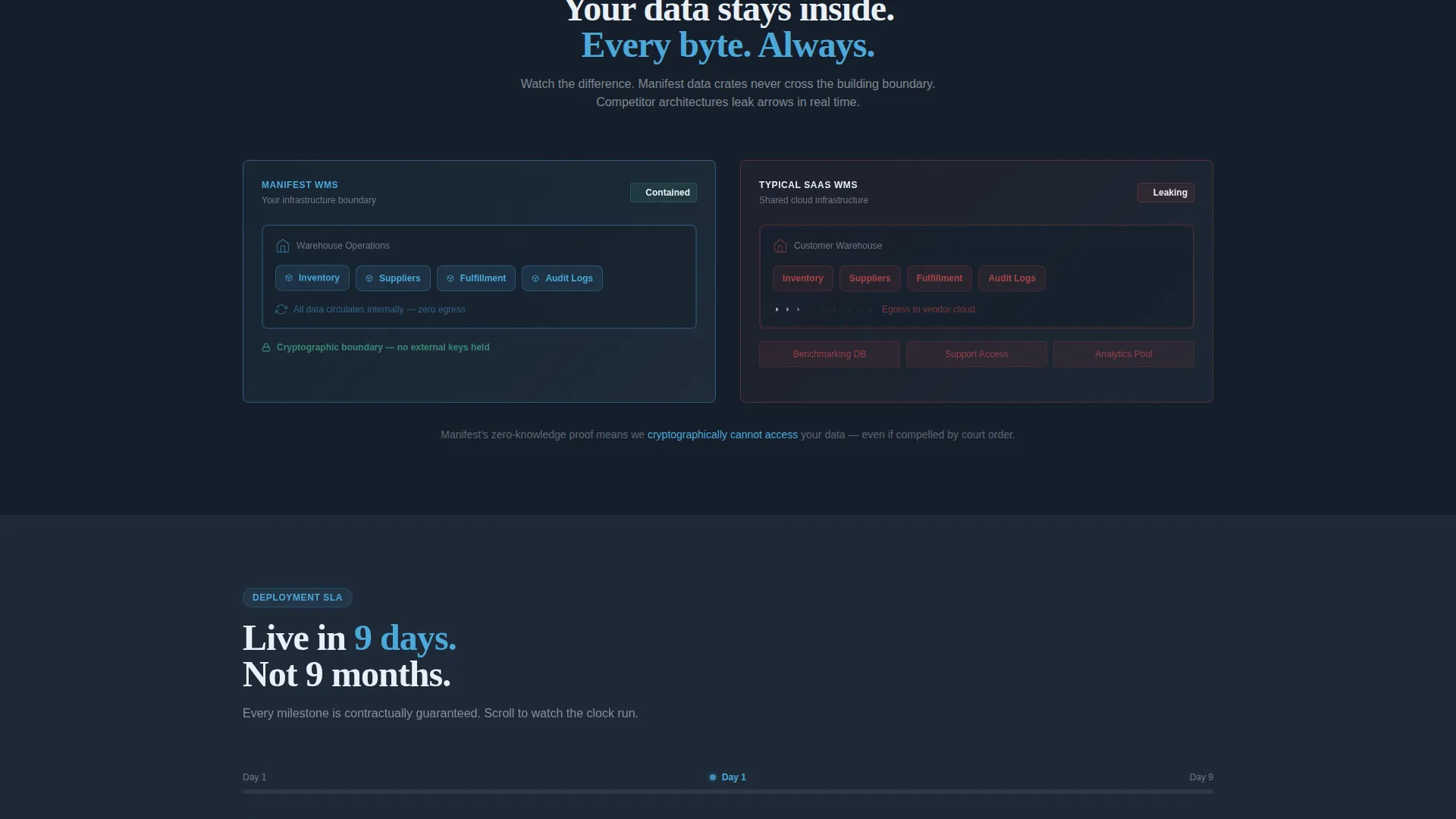Click the Customer Warehouse house icon
The image size is (1456, 819).
pos(780,246)
